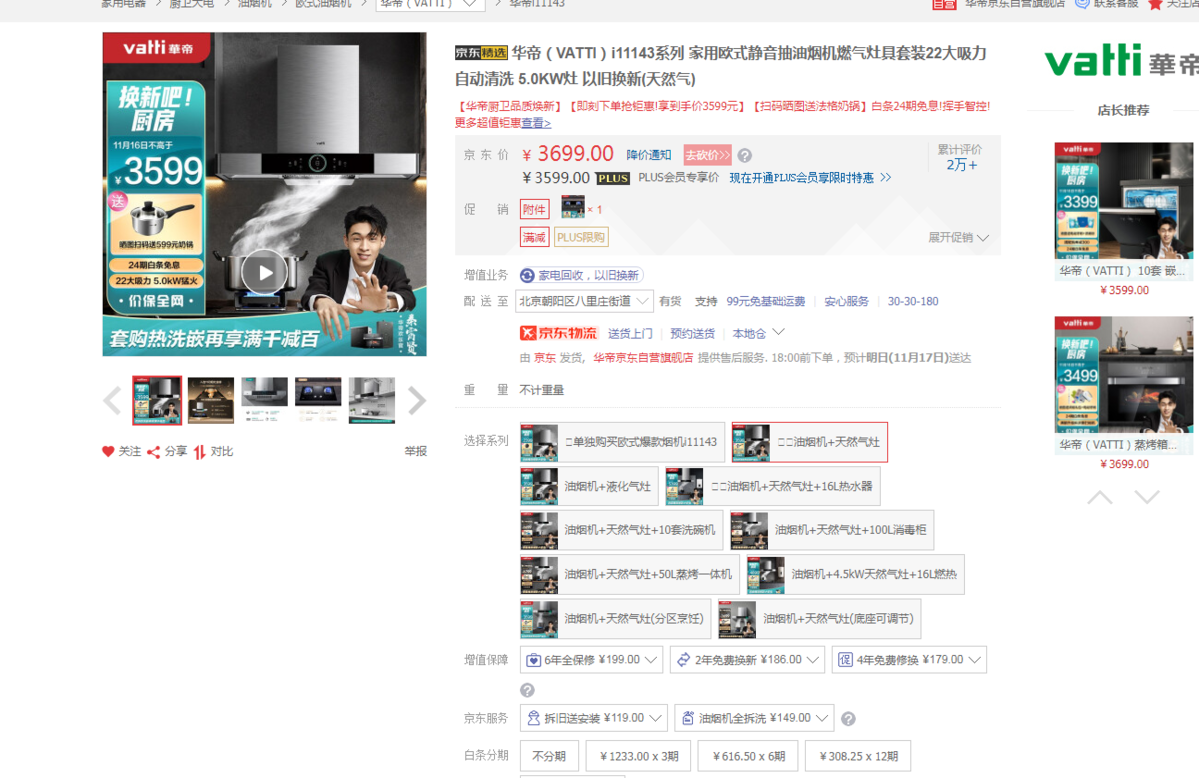Click 预约送货 link
The height and width of the screenshot is (778, 1199).
(692, 334)
